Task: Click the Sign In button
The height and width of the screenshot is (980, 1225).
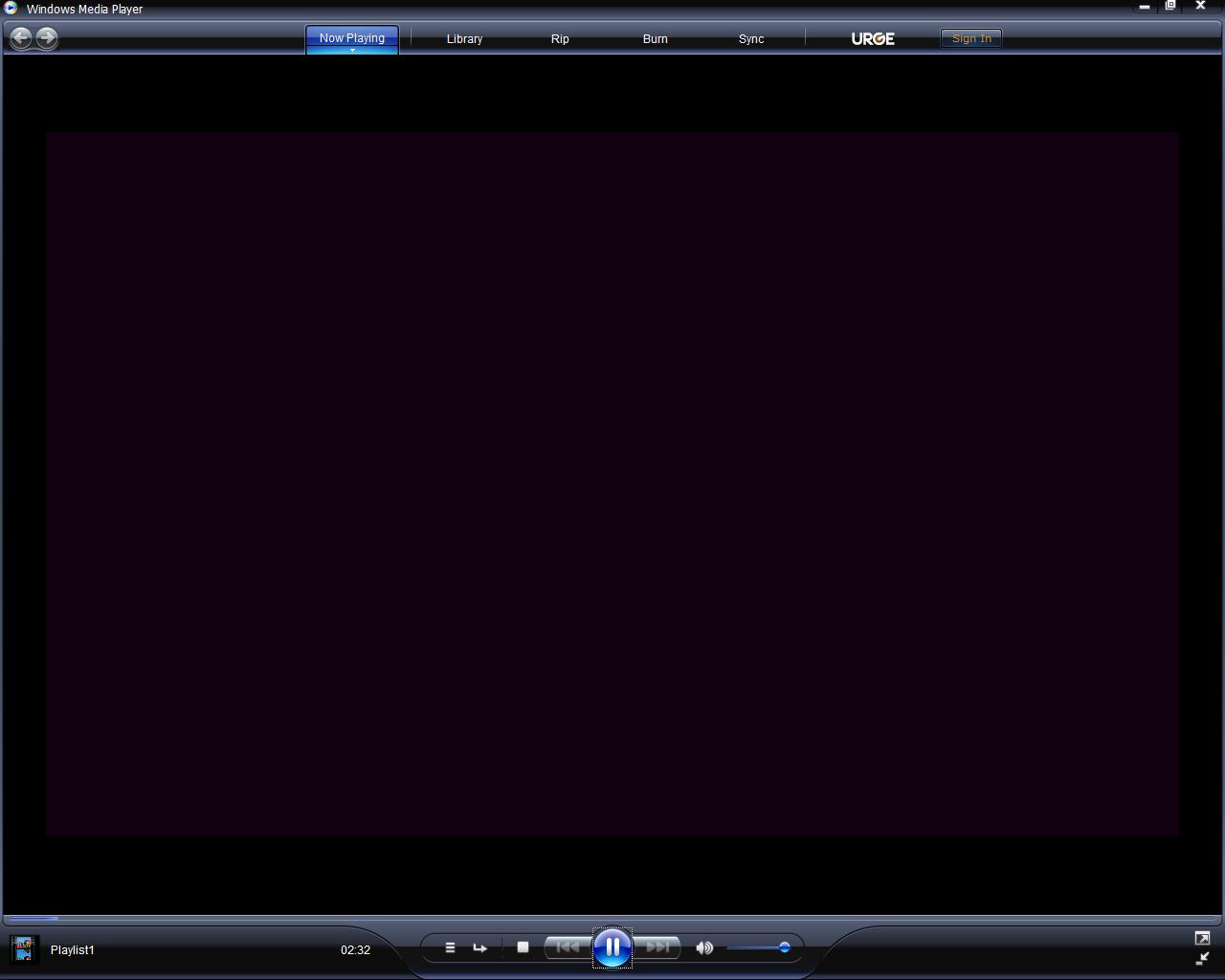Action: click(971, 38)
